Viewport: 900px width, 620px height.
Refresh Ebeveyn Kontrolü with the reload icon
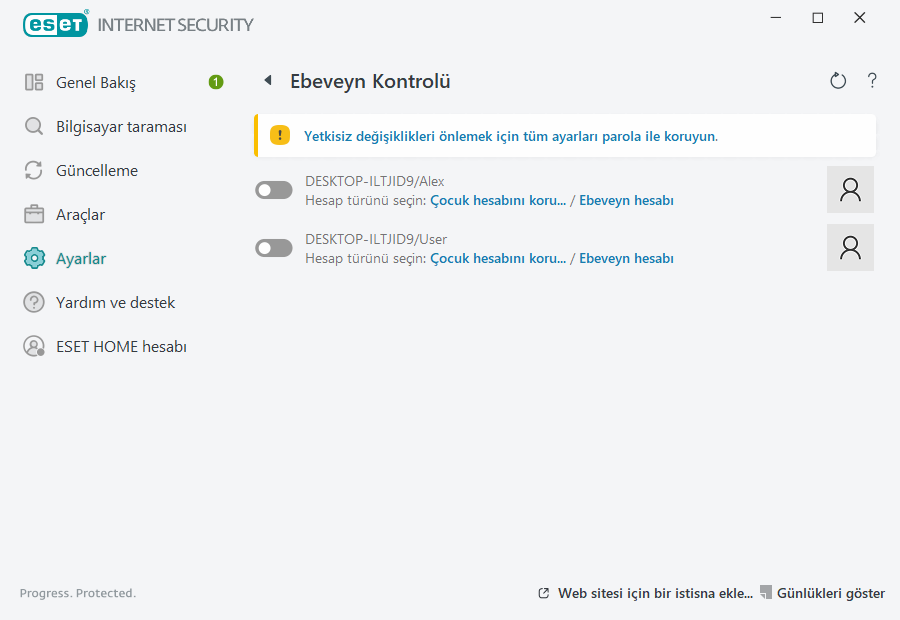click(x=838, y=80)
